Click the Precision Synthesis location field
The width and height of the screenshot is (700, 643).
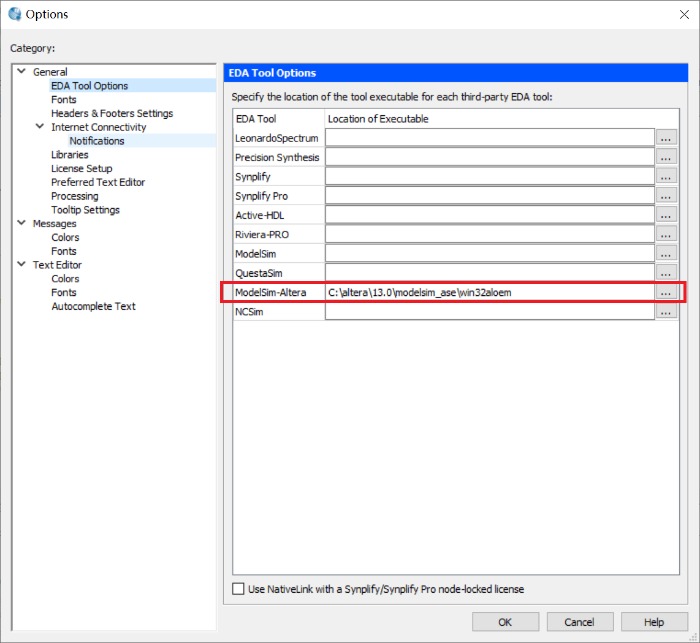pos(490,157)
